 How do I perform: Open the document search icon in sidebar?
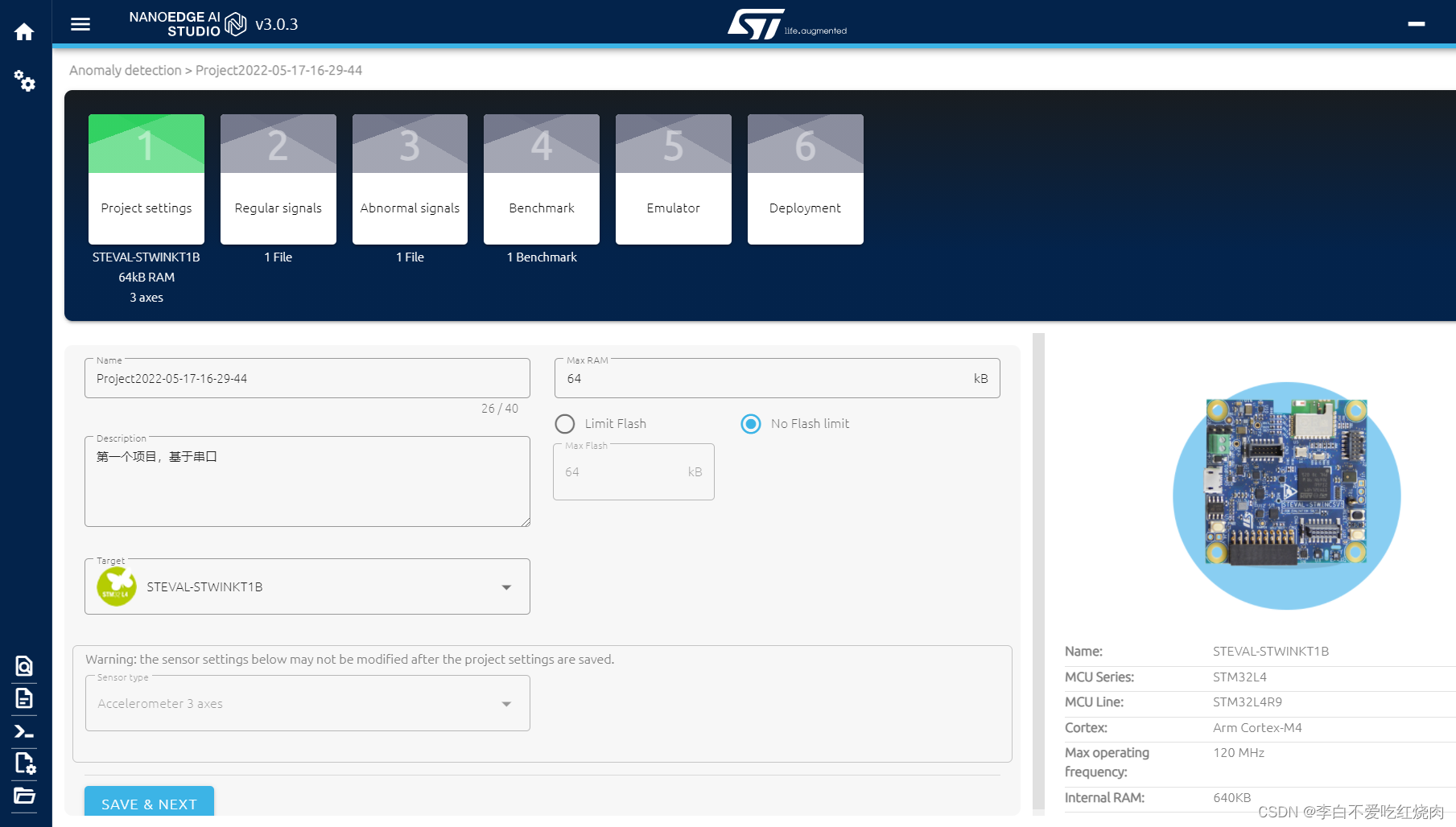tap(24, 666)
